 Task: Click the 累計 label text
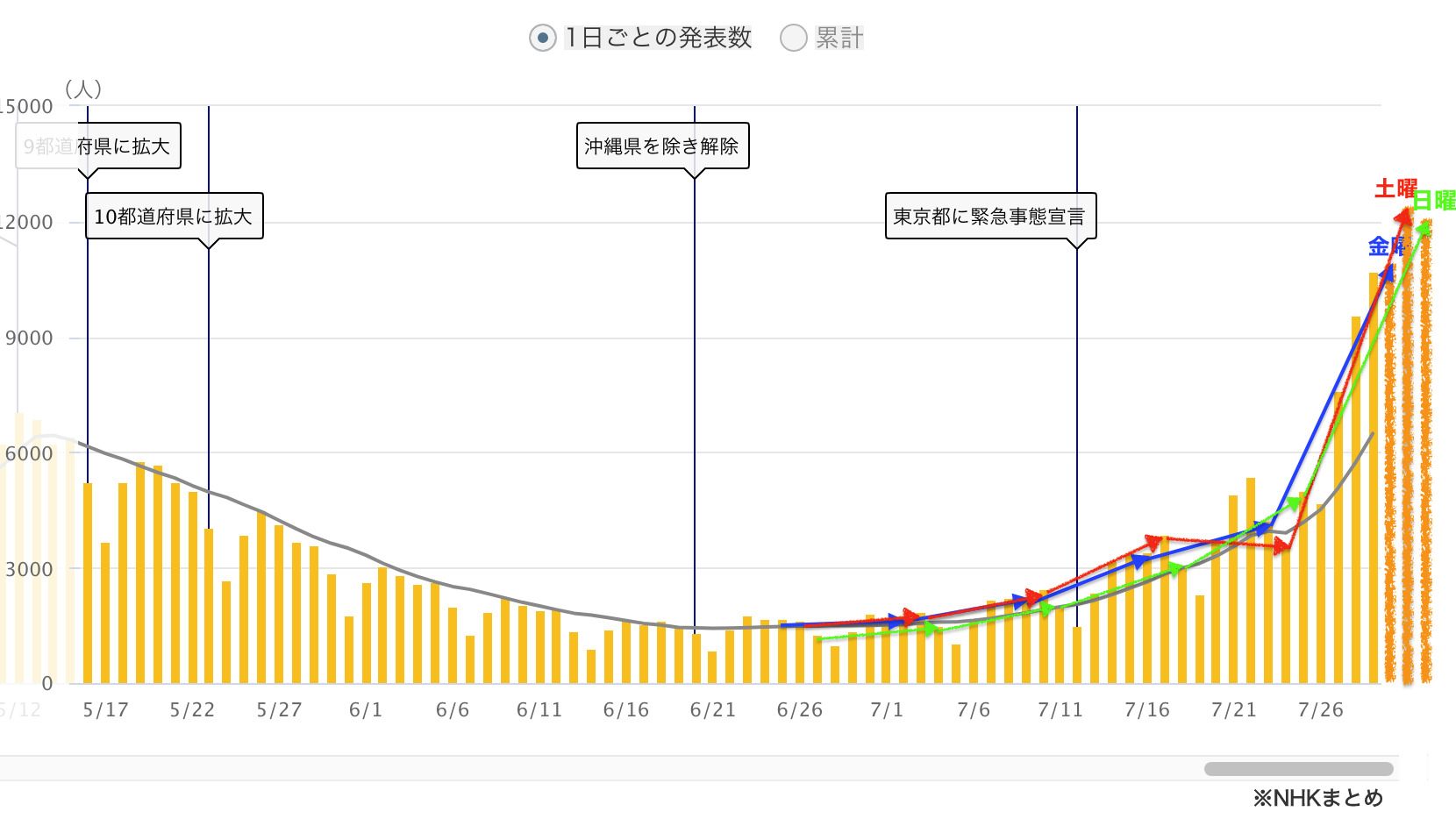pyautogui.click(x=839, y=38)
